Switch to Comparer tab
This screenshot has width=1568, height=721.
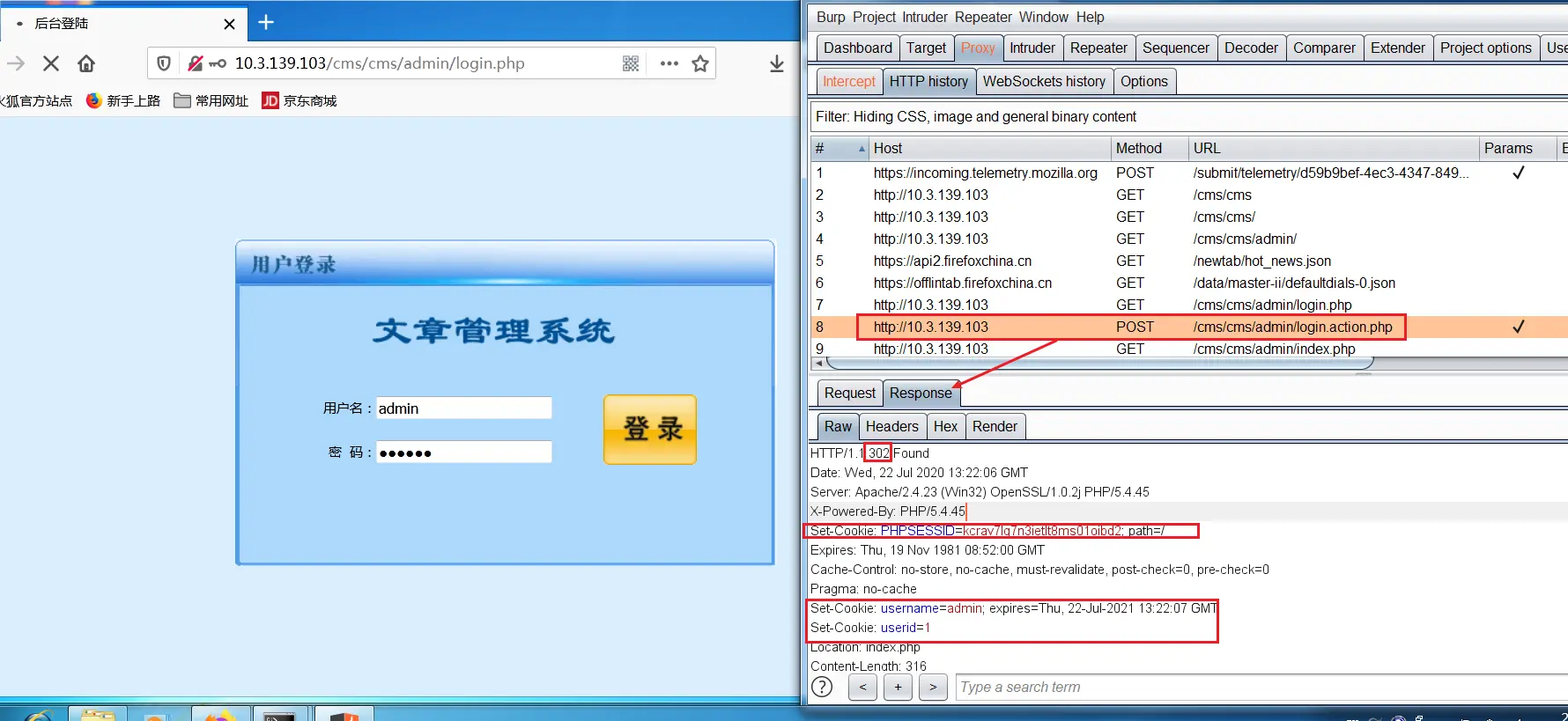(1324, 48)
